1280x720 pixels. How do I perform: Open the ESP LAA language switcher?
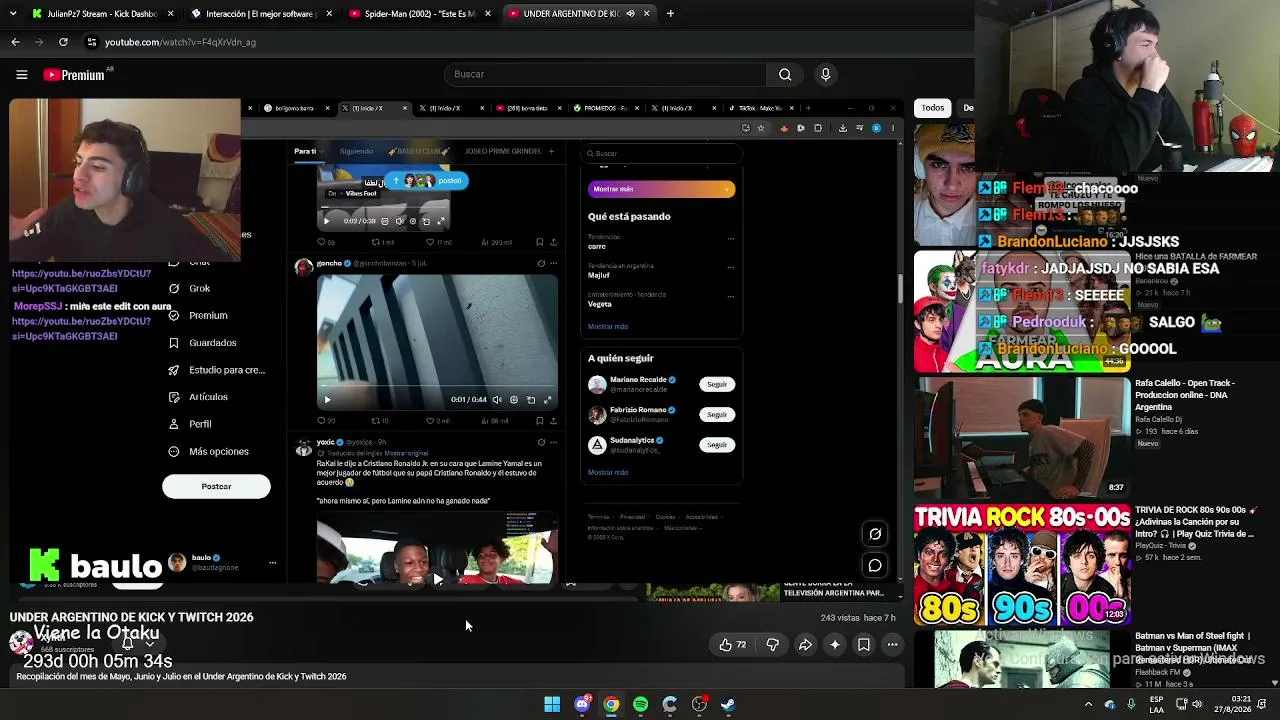coord(1157,704)
